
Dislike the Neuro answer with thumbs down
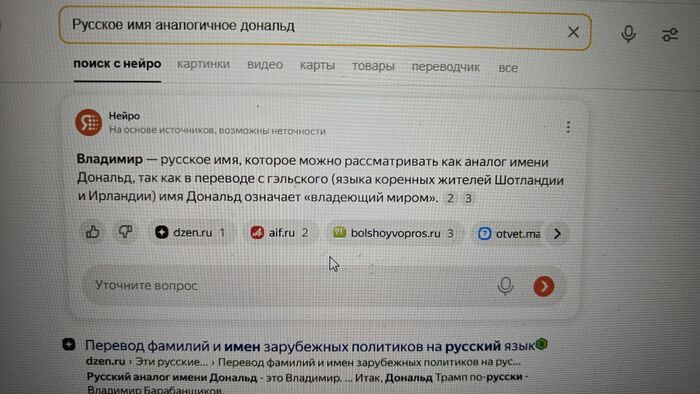125,232
